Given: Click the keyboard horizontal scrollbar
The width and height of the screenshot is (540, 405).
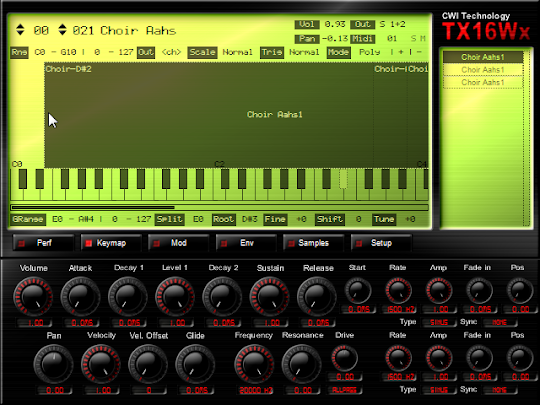Looking at the screenshot, I should [x=219, y=207].
